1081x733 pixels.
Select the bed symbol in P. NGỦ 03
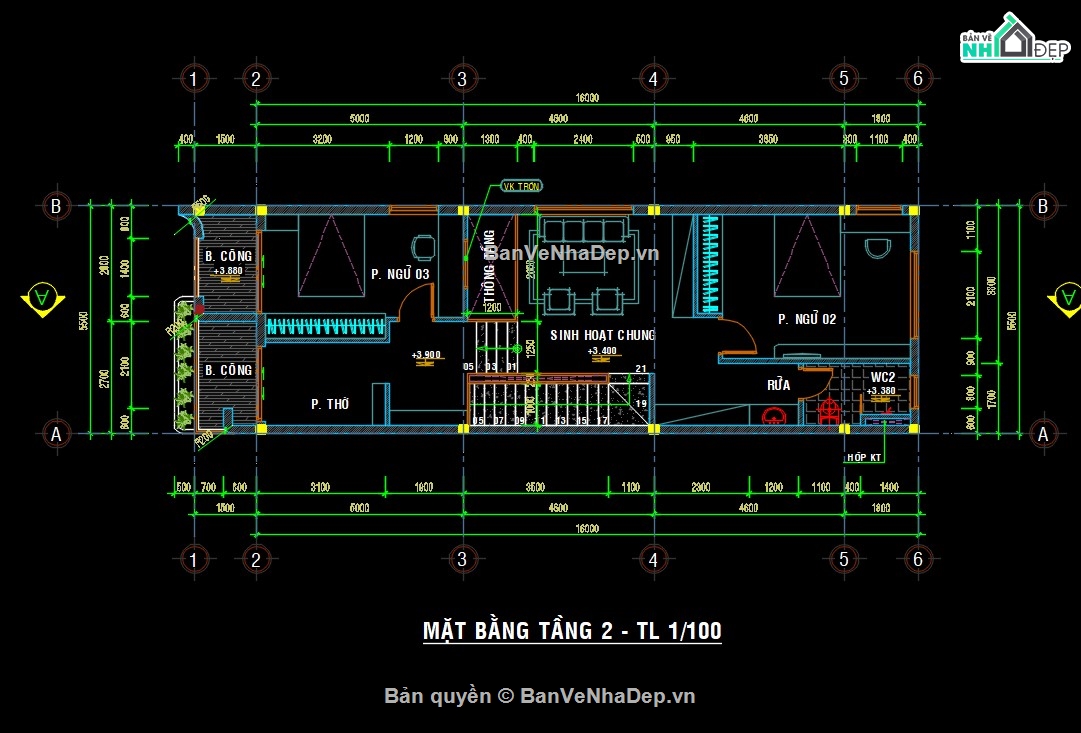[332, 256]
